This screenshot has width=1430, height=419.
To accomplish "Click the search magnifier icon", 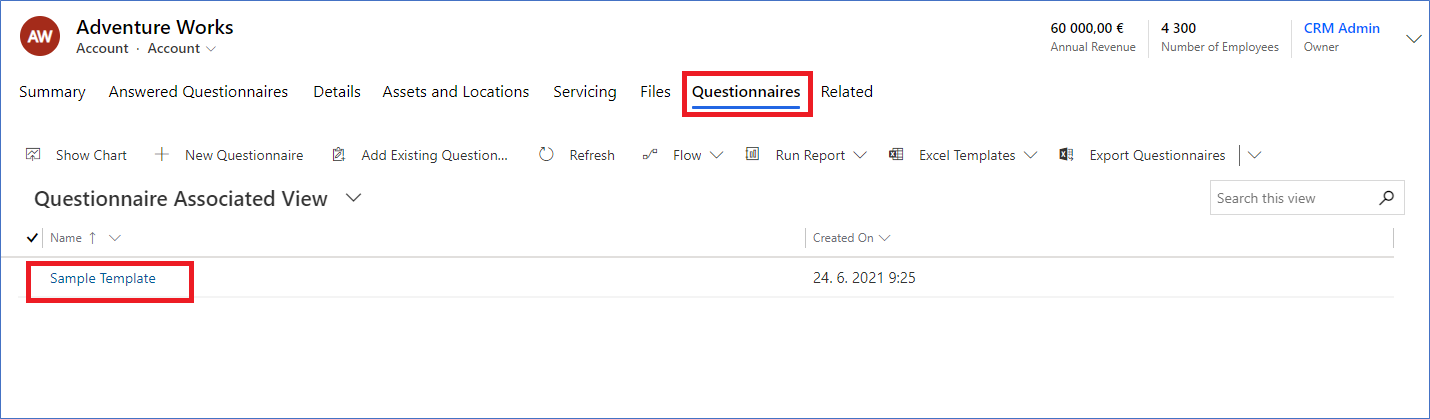I will click(x=1386, y=198).
